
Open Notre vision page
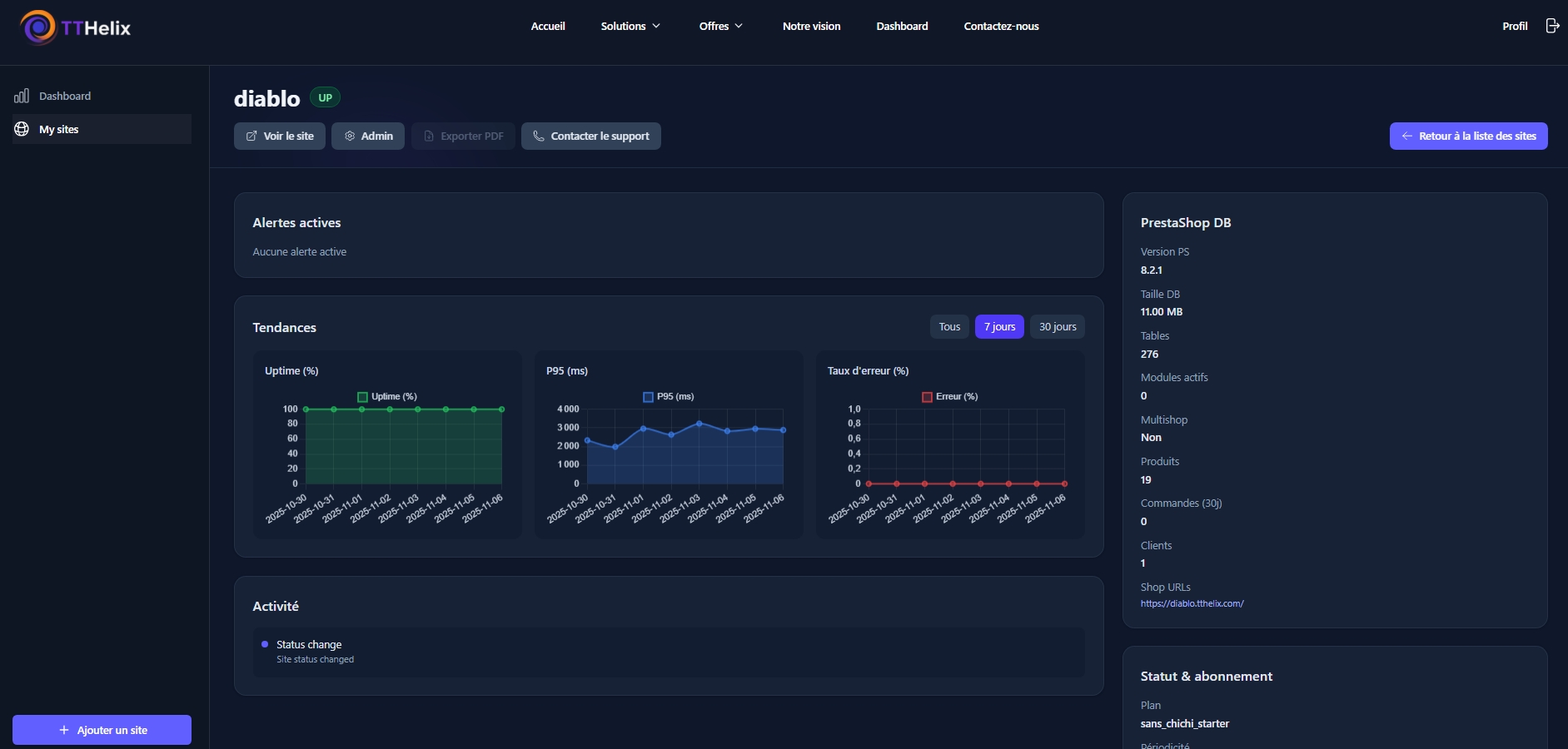811,26
